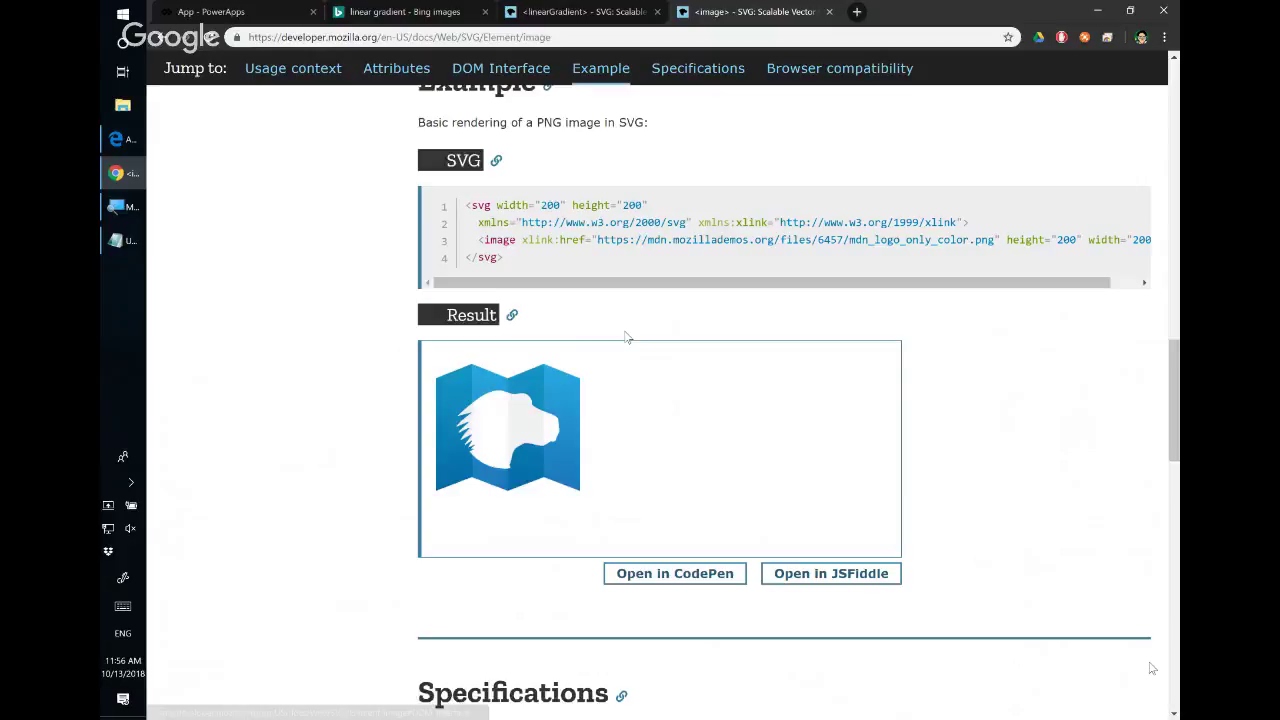1280x720 pixels.
Task: Click the anchor link icon beside SVG heading
Action: [496, 160]
